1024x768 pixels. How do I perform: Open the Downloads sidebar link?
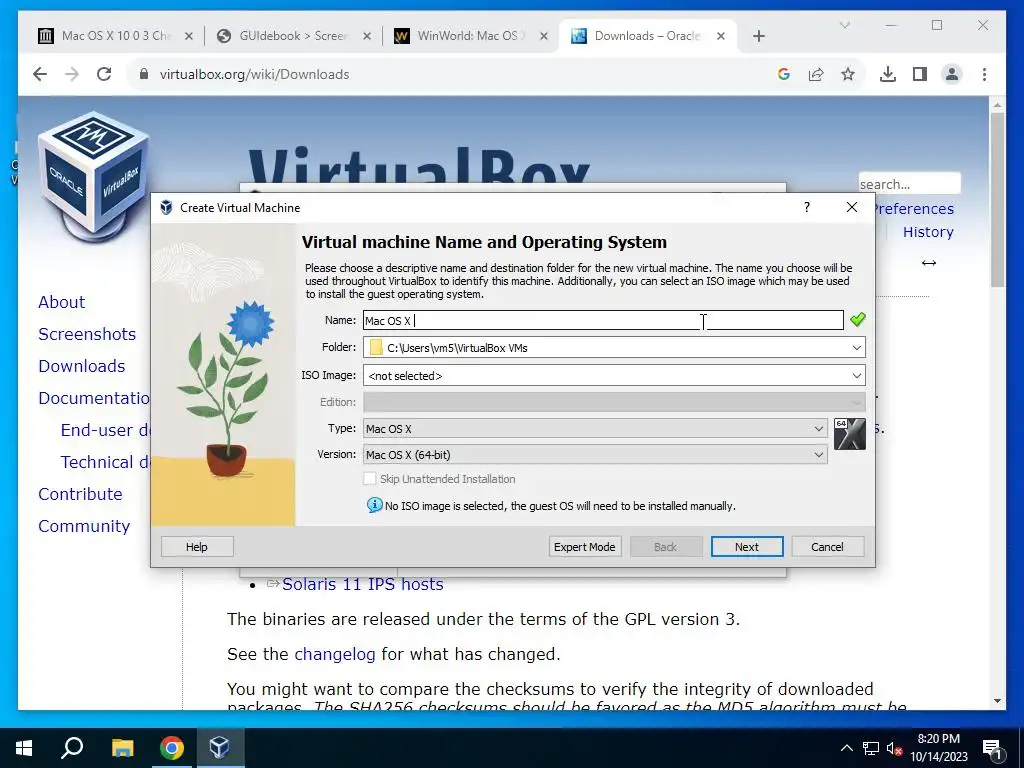click(x=82, y=366)
